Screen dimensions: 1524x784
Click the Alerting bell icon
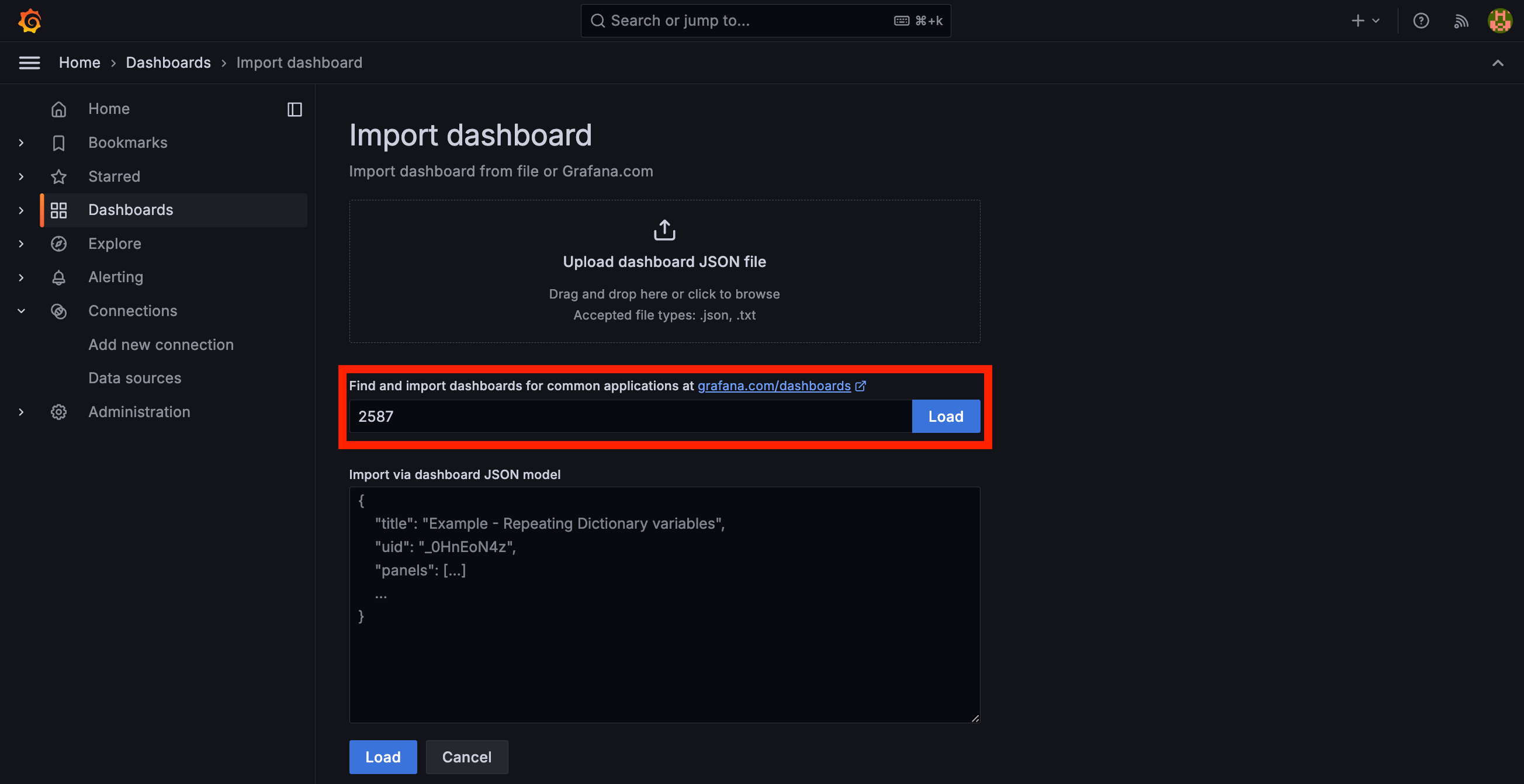(x=58, y=277)
